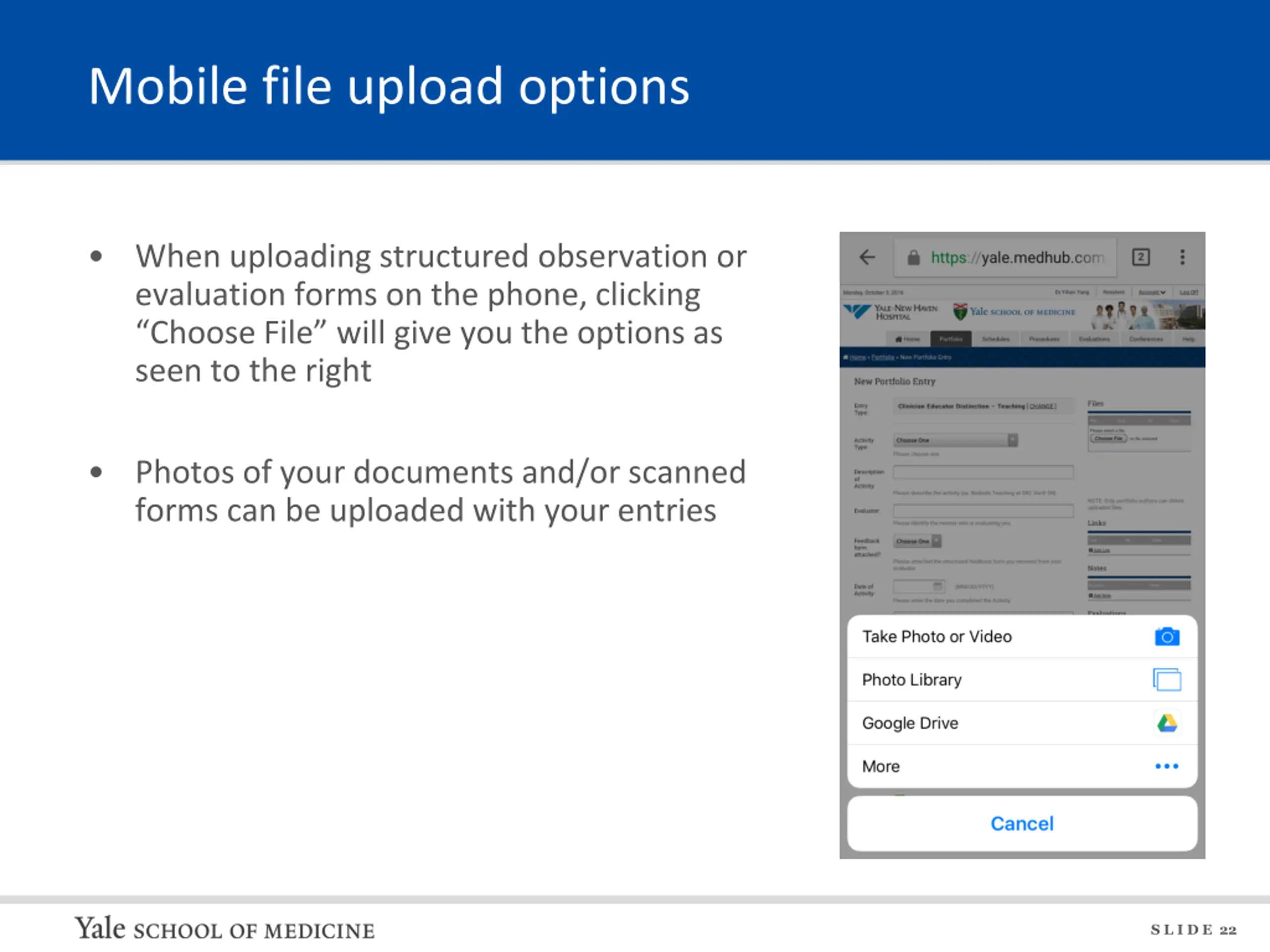This screenshot has height=952, width=1270.
Task: Tap the More ellipsis icon
Action: [1167, 766]
